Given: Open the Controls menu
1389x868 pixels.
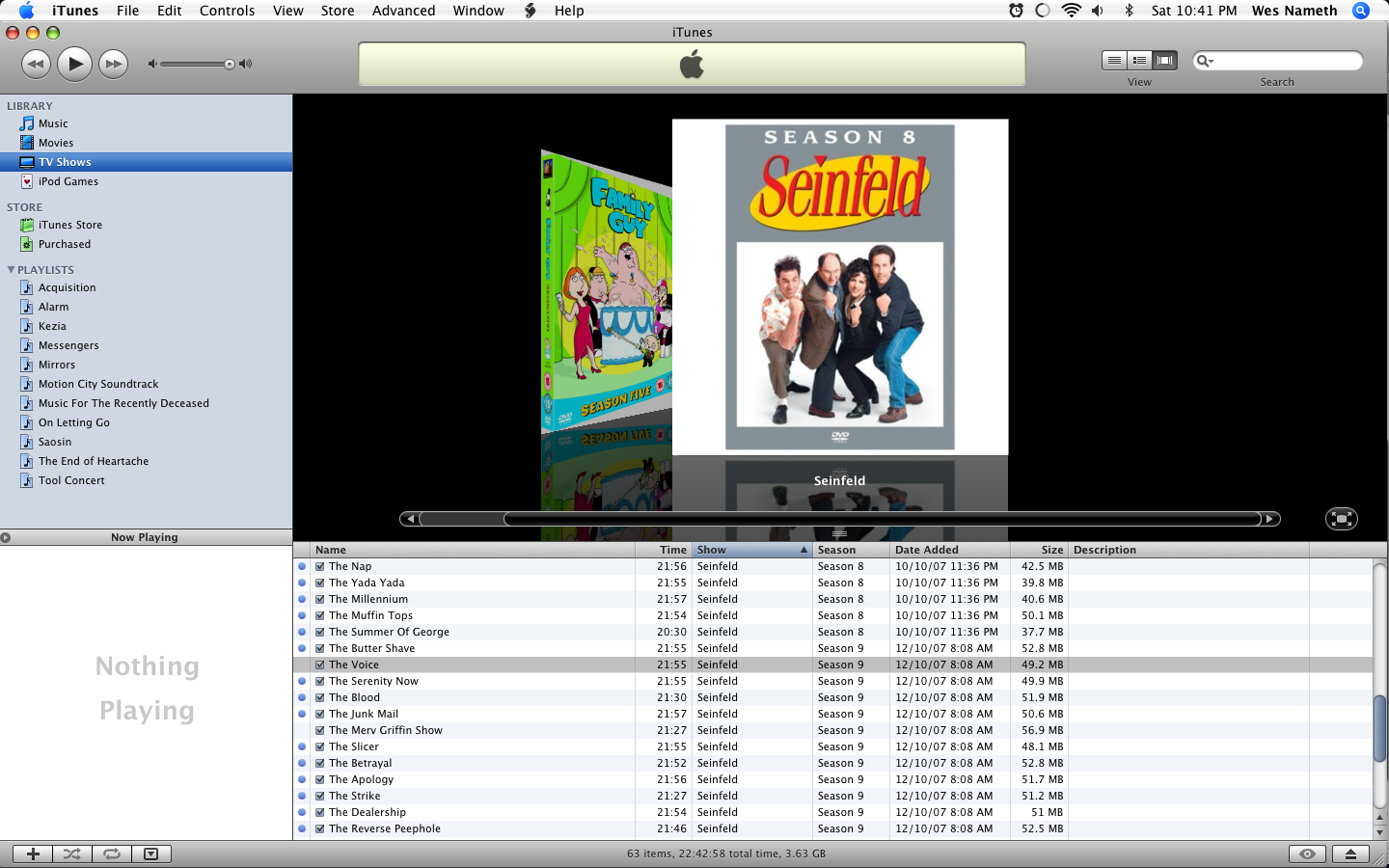Looking at the screenshot, I should (227, 11).
